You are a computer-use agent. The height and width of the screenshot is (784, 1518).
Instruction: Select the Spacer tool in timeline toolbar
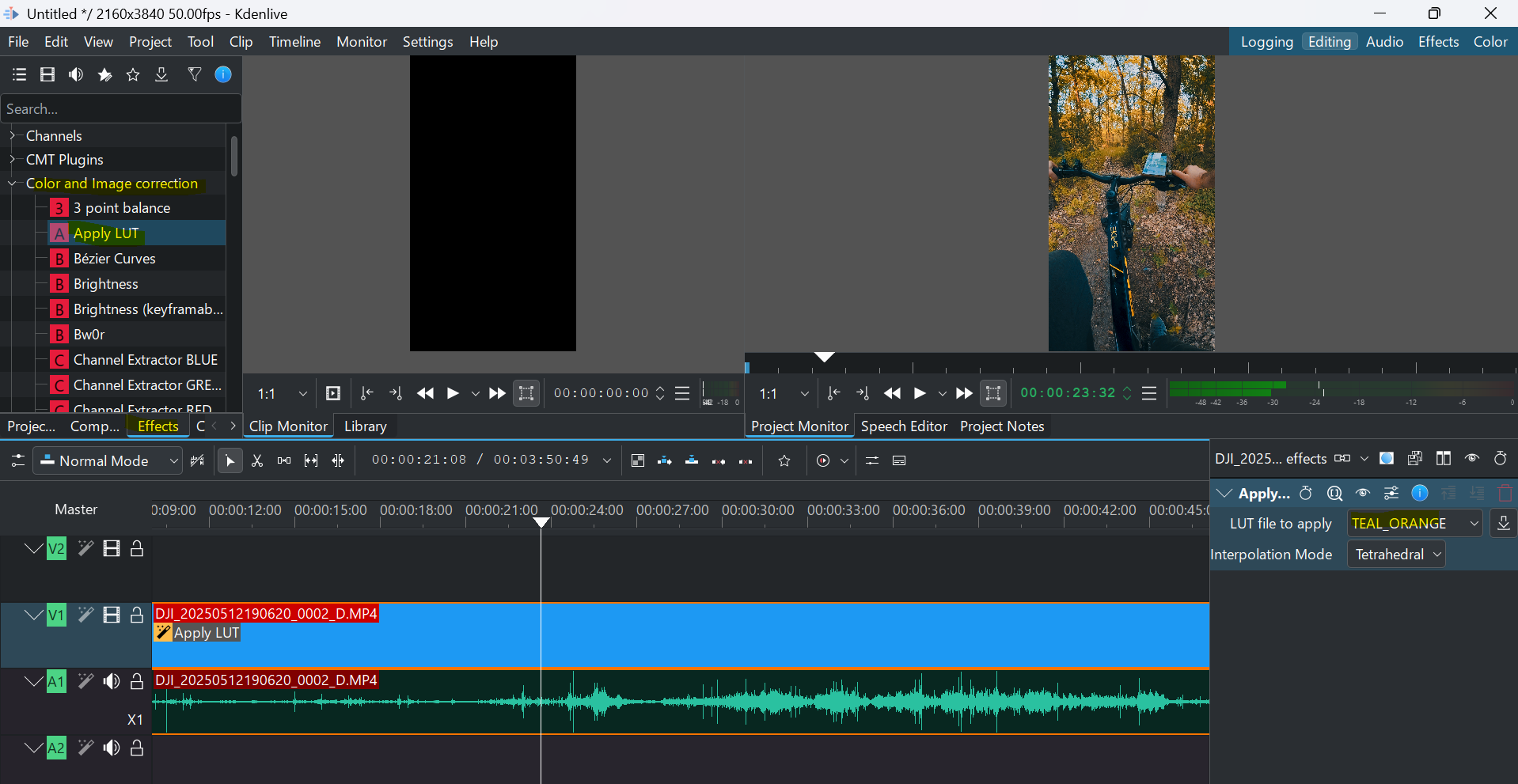tap(284, 460)
